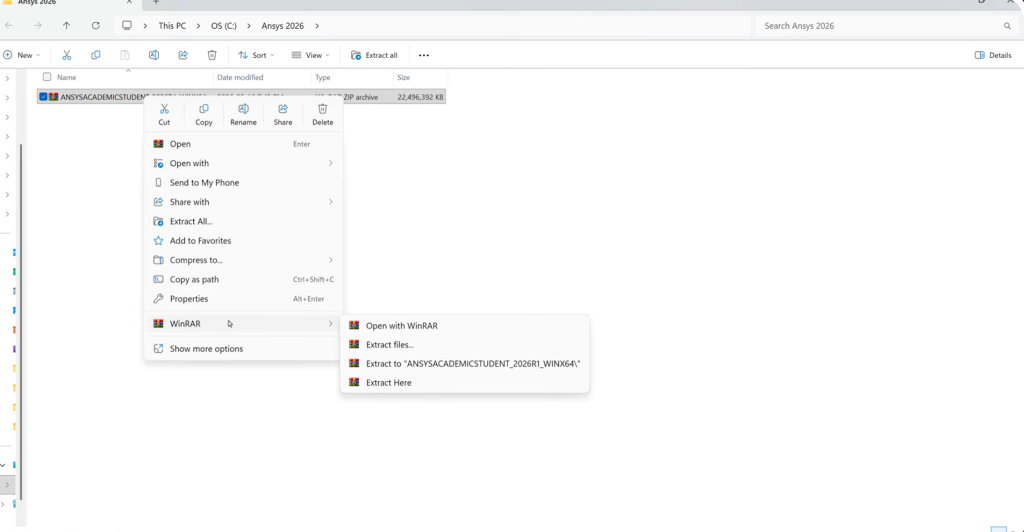Viewport: 1024px width, 532px height.
Task: Click the navigation pane vertical scrollbar
Action: 21,300
